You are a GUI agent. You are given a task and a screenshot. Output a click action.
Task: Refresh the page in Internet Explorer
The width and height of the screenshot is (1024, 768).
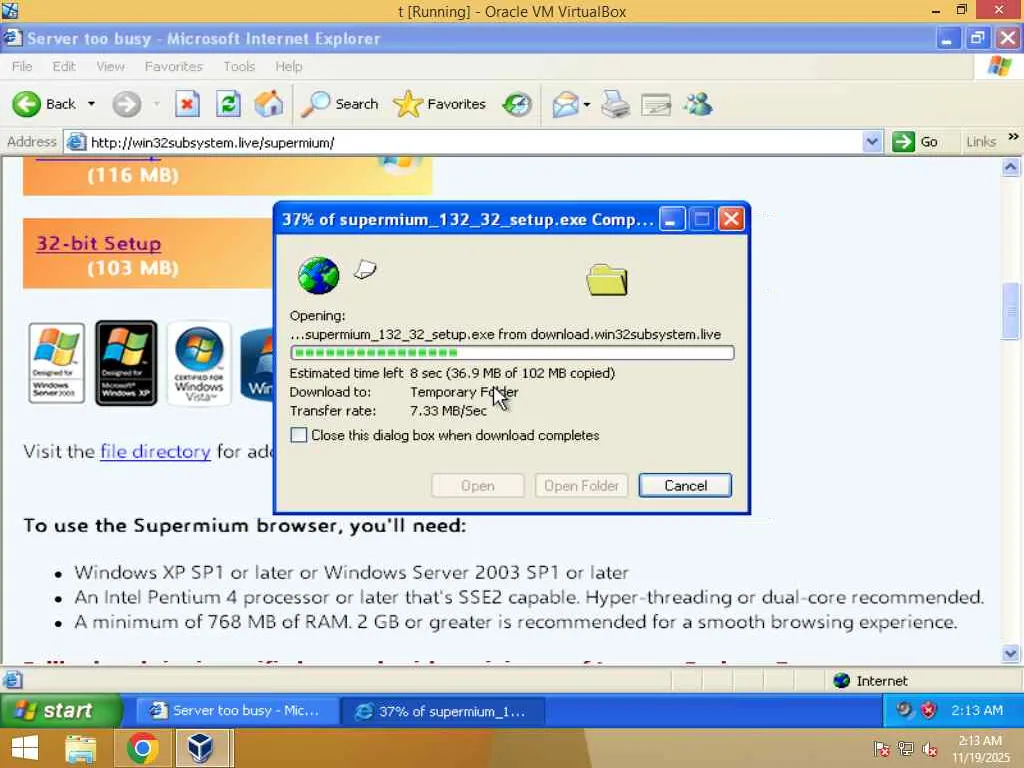(228, 104)
